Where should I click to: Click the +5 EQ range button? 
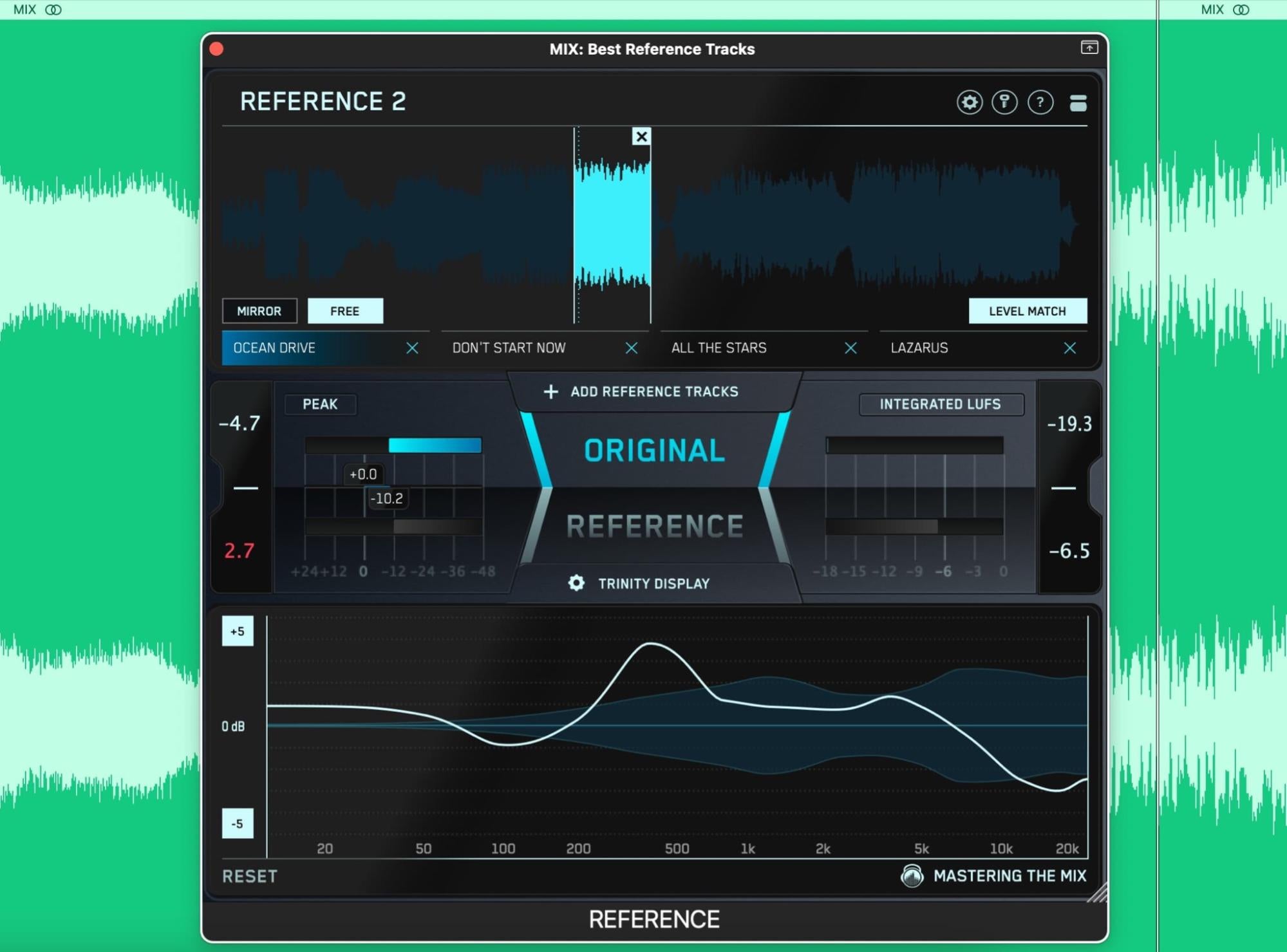point(238,631)
